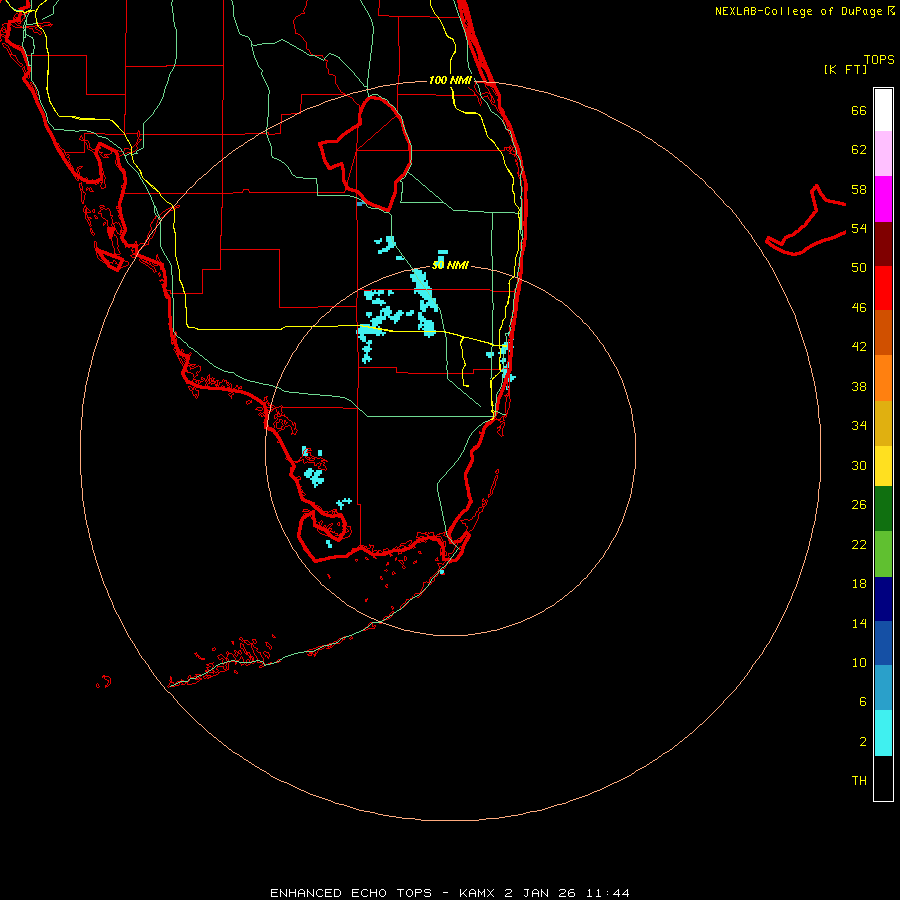Click legend value 54
900x900 pixels.
point(859,228)
